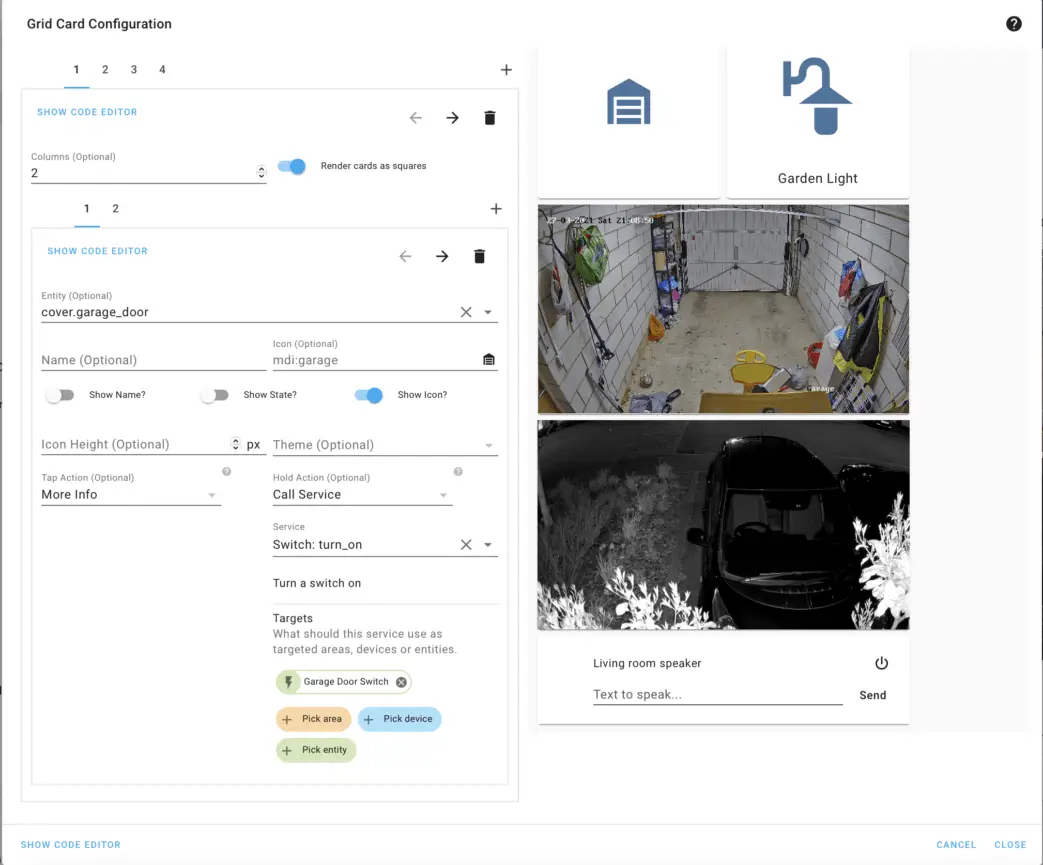The height and width of the screenshot is (865, 1043).
Task: Open the bottom Show Code Editor link
Action: (70, 844)
